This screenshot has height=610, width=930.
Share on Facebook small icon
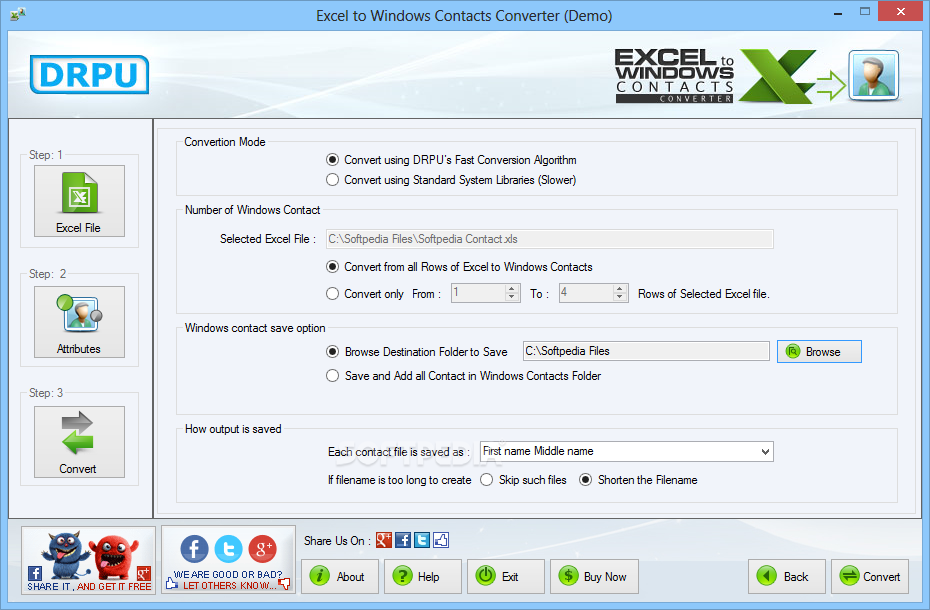tap(403, 540)
